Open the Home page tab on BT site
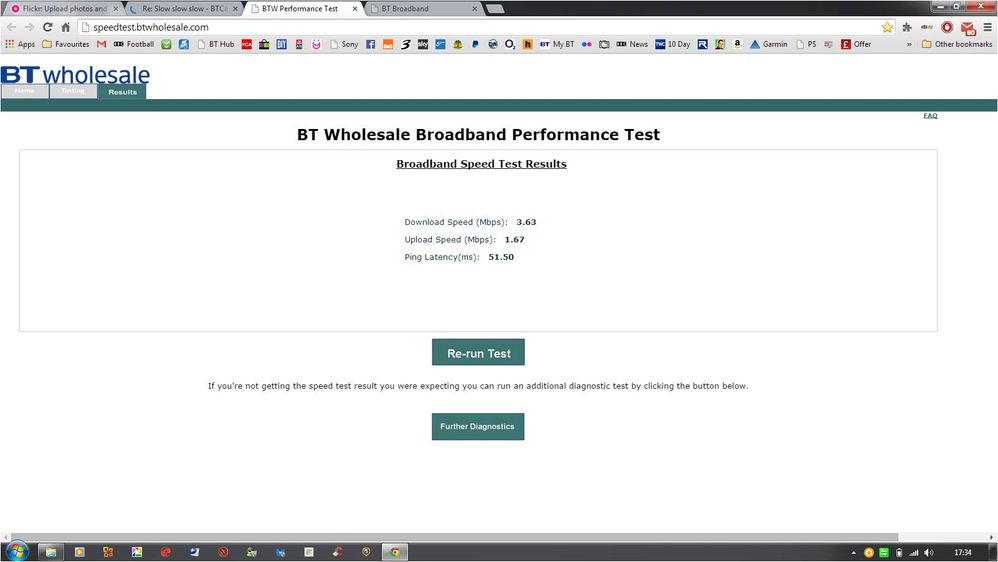Image resolution: width=998 pixels, height=562 pixels. pos(24,91)
